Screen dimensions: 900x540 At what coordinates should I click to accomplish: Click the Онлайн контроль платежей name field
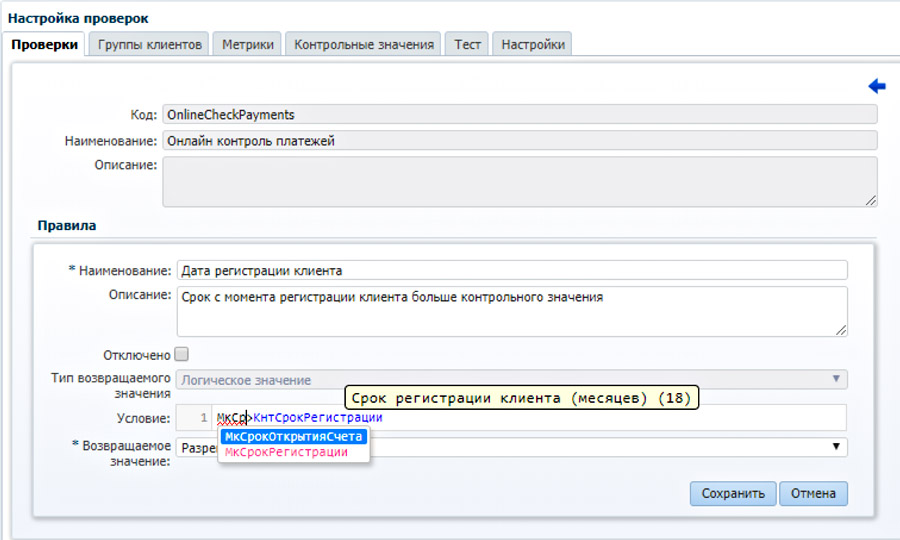[x=520, y=141]
